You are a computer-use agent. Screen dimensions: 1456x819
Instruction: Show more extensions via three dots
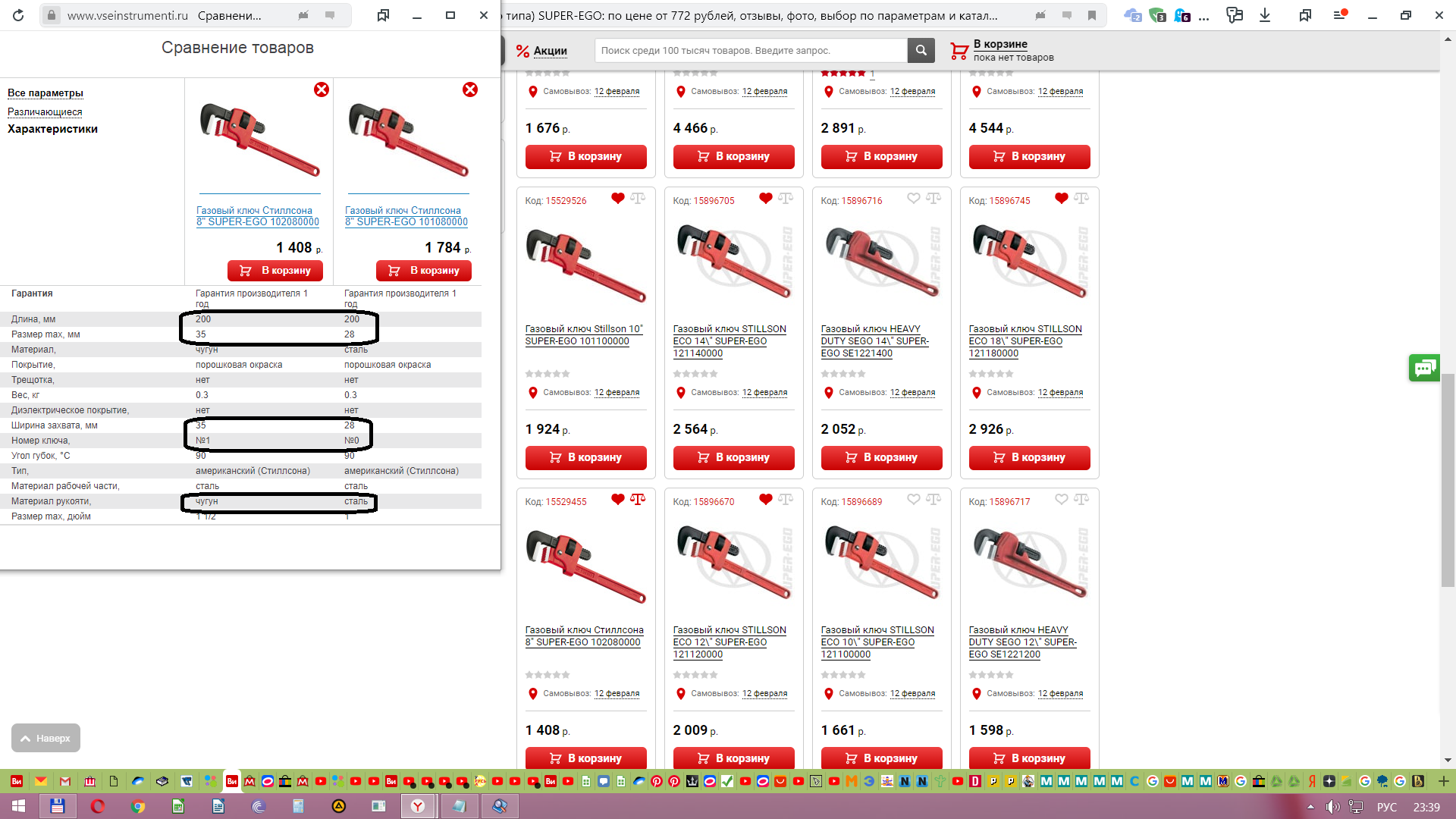[1203, 17]
